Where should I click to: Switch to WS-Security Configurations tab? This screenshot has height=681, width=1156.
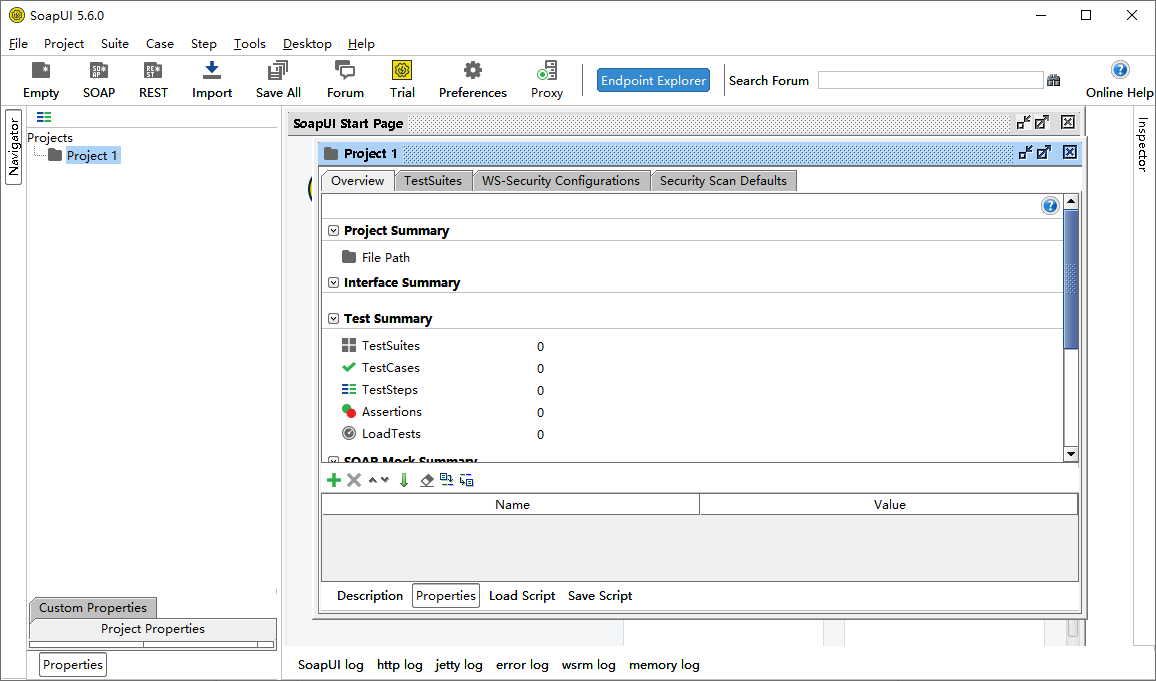(561, 181)
